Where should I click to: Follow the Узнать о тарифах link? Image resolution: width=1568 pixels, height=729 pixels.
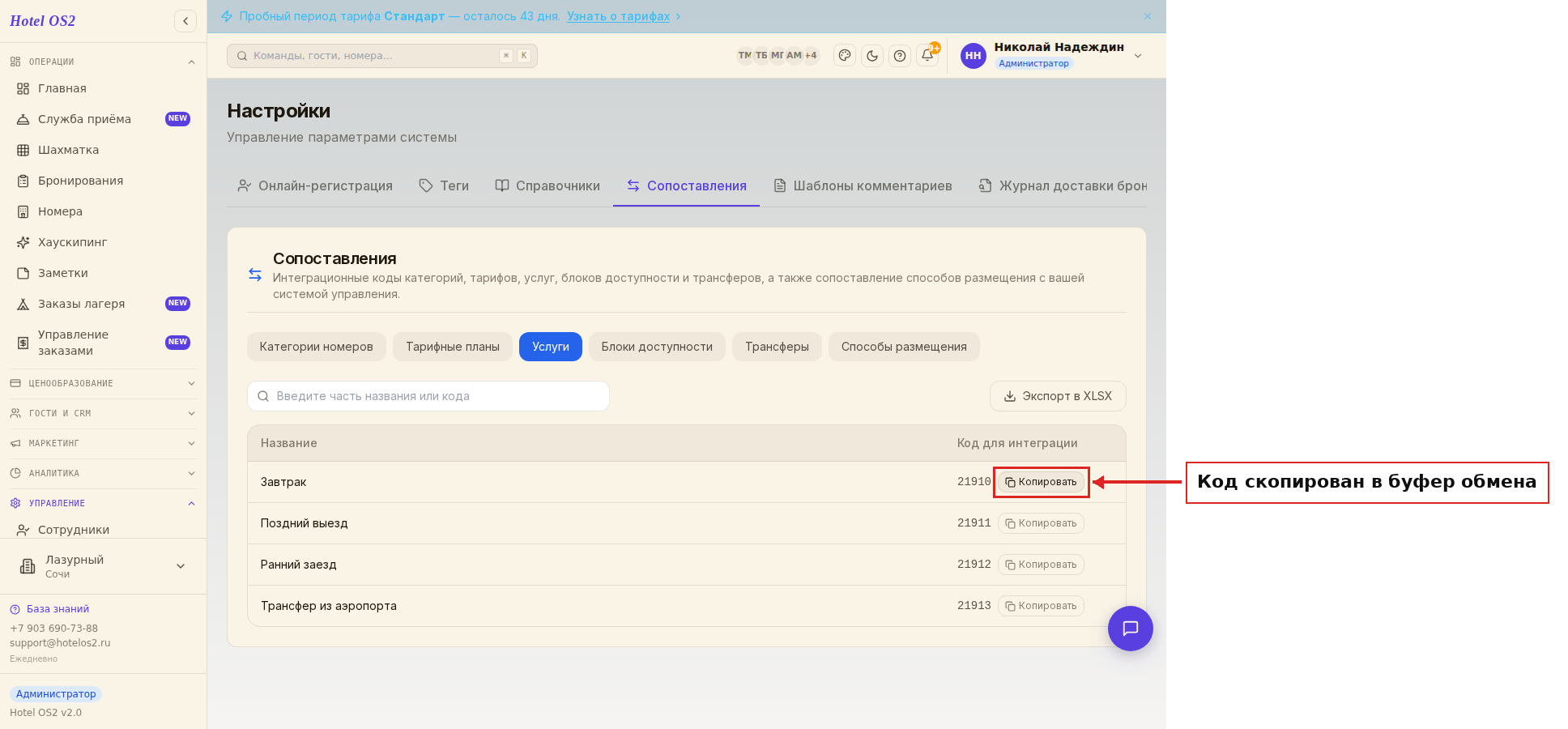[619, 16]
